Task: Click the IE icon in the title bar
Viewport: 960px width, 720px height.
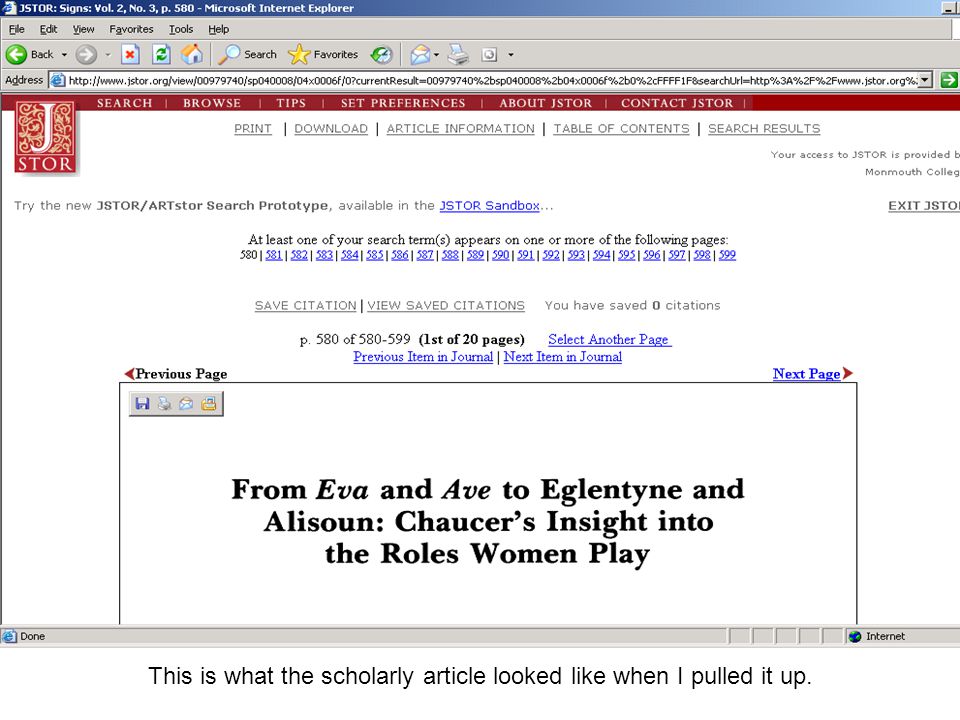Action: (x=8, y=7)
